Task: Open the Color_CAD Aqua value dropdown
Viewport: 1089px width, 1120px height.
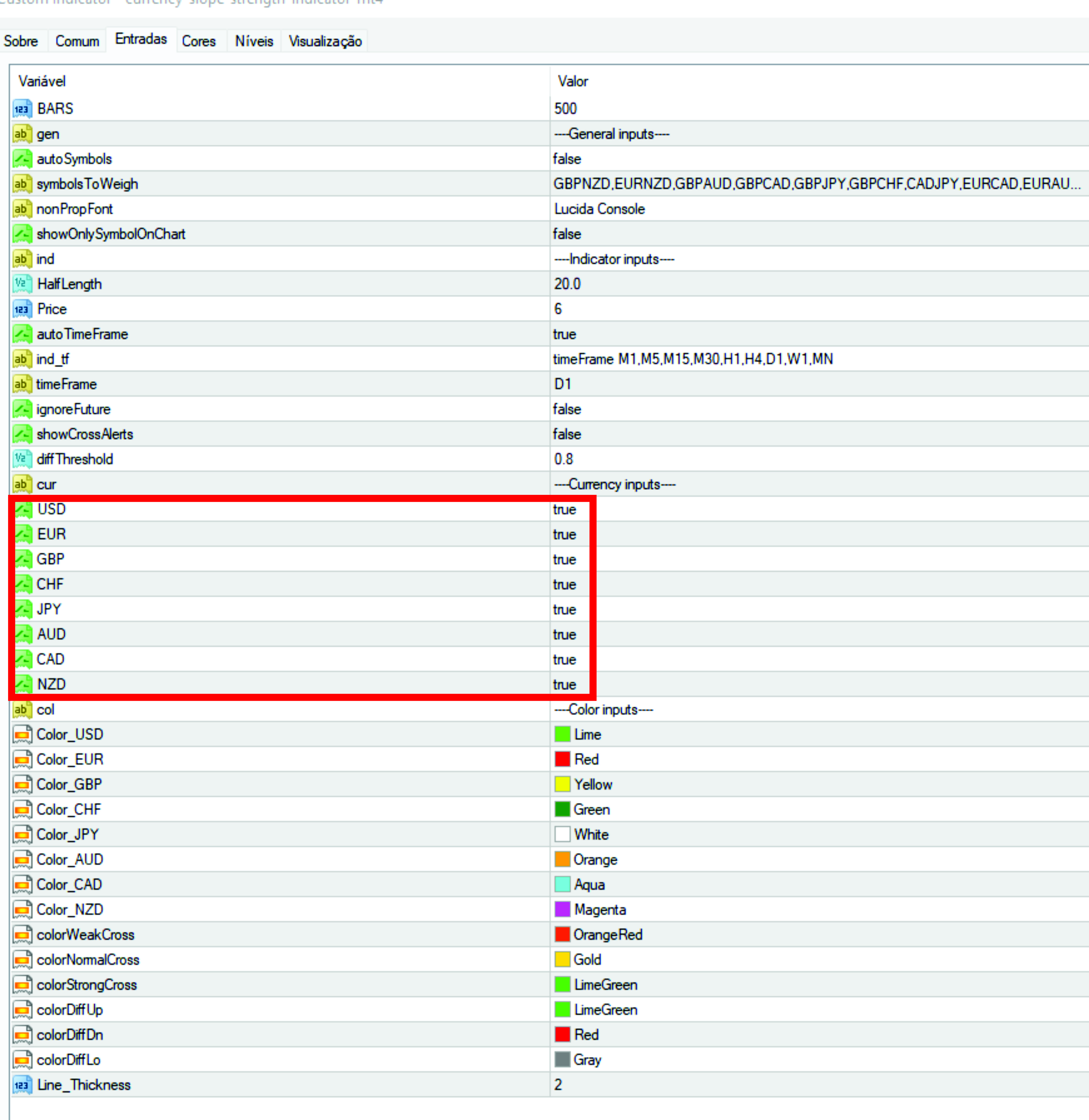Action: [x=589, y=885]
